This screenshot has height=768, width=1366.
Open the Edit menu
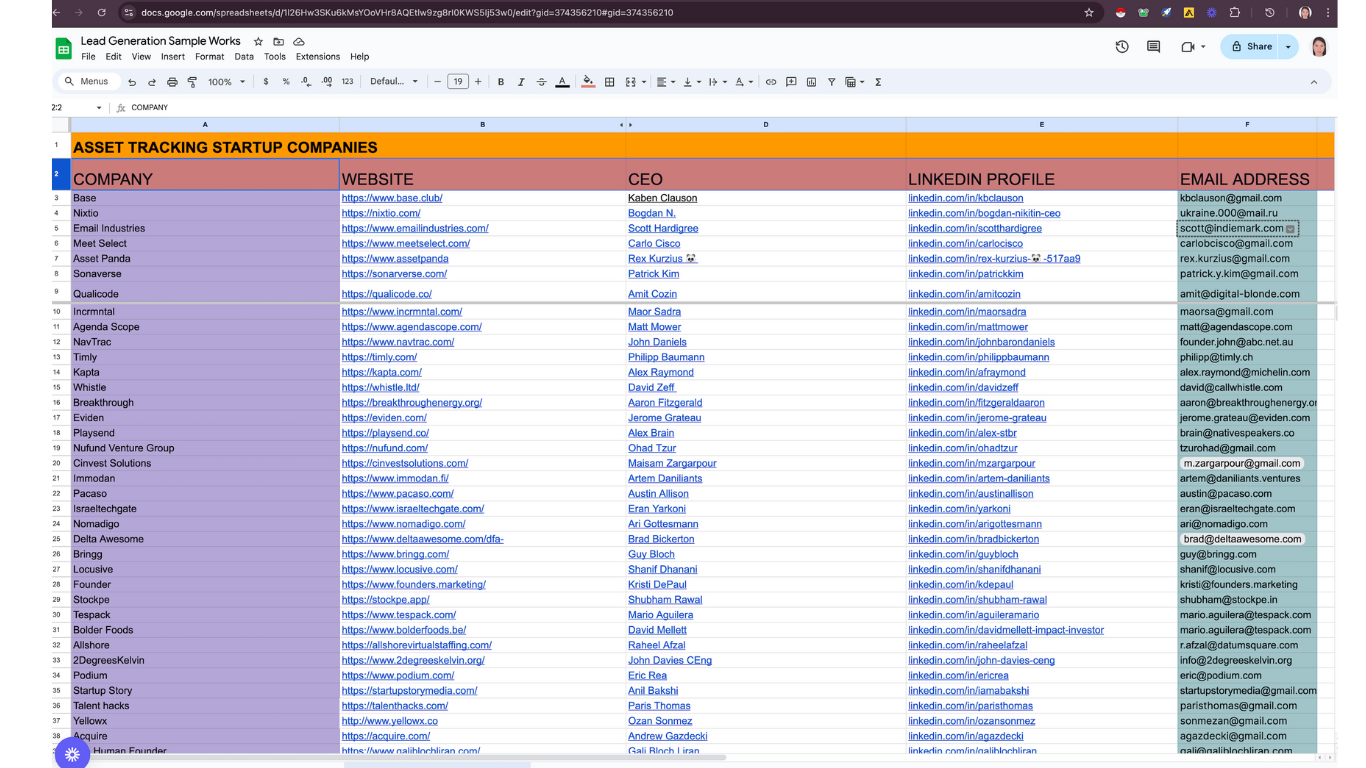tap(114, 57)
